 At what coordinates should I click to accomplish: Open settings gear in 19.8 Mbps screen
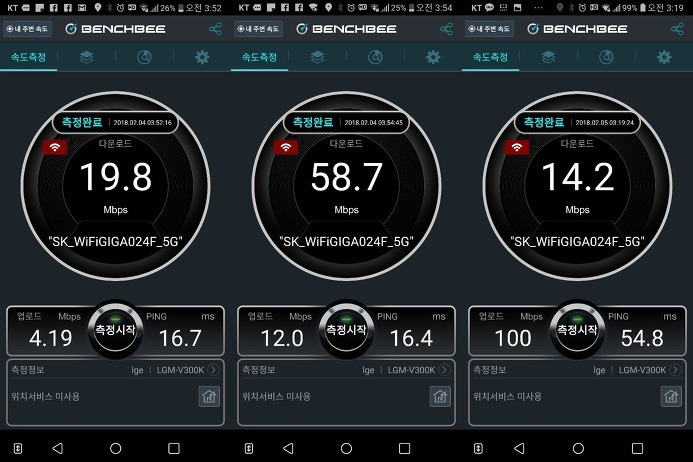(x=202, y=57)
